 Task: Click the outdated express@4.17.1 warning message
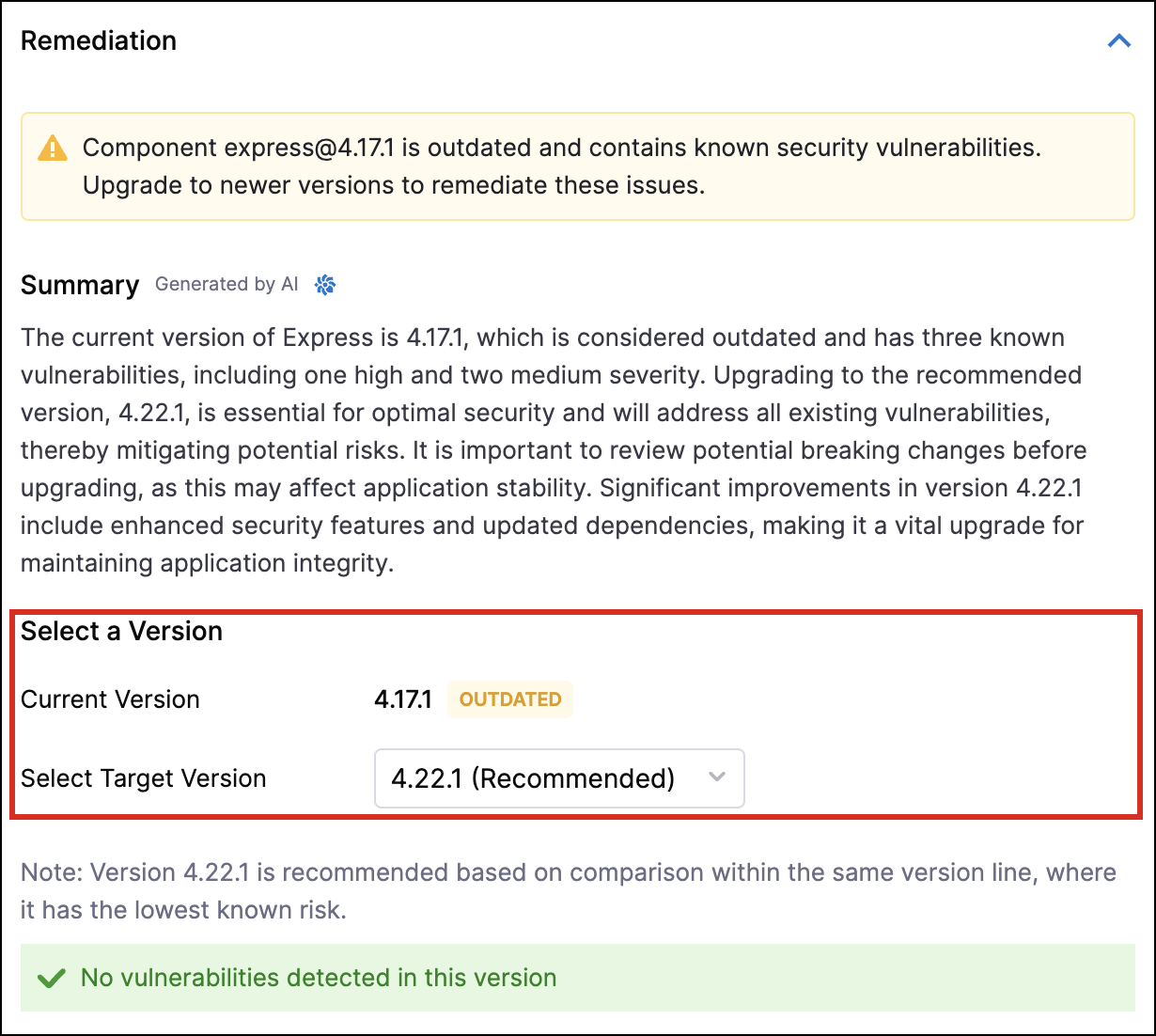561,166
